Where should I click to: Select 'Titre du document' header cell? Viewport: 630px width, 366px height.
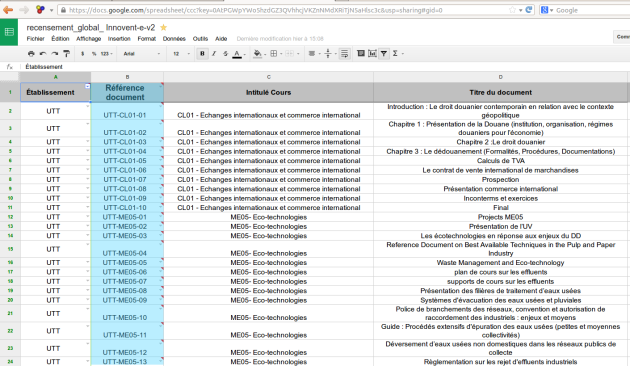[x=501, y=92]
